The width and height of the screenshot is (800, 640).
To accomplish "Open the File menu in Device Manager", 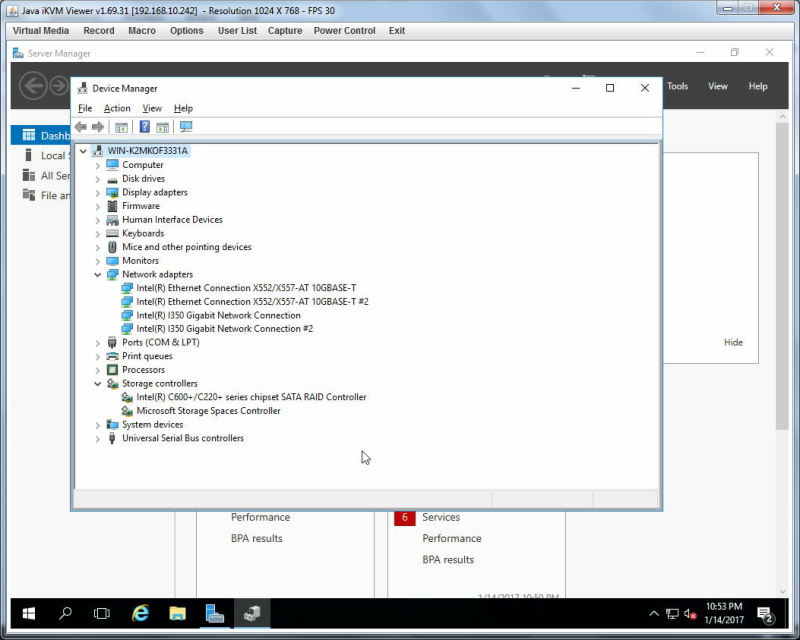I will coord(85,108).
